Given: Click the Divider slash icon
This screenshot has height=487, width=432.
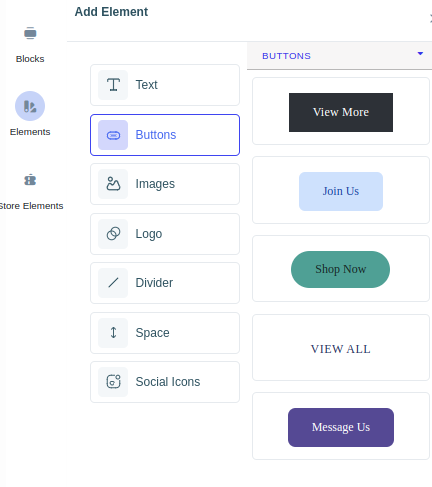Looking at the screenshot, I should pos(113,283).
